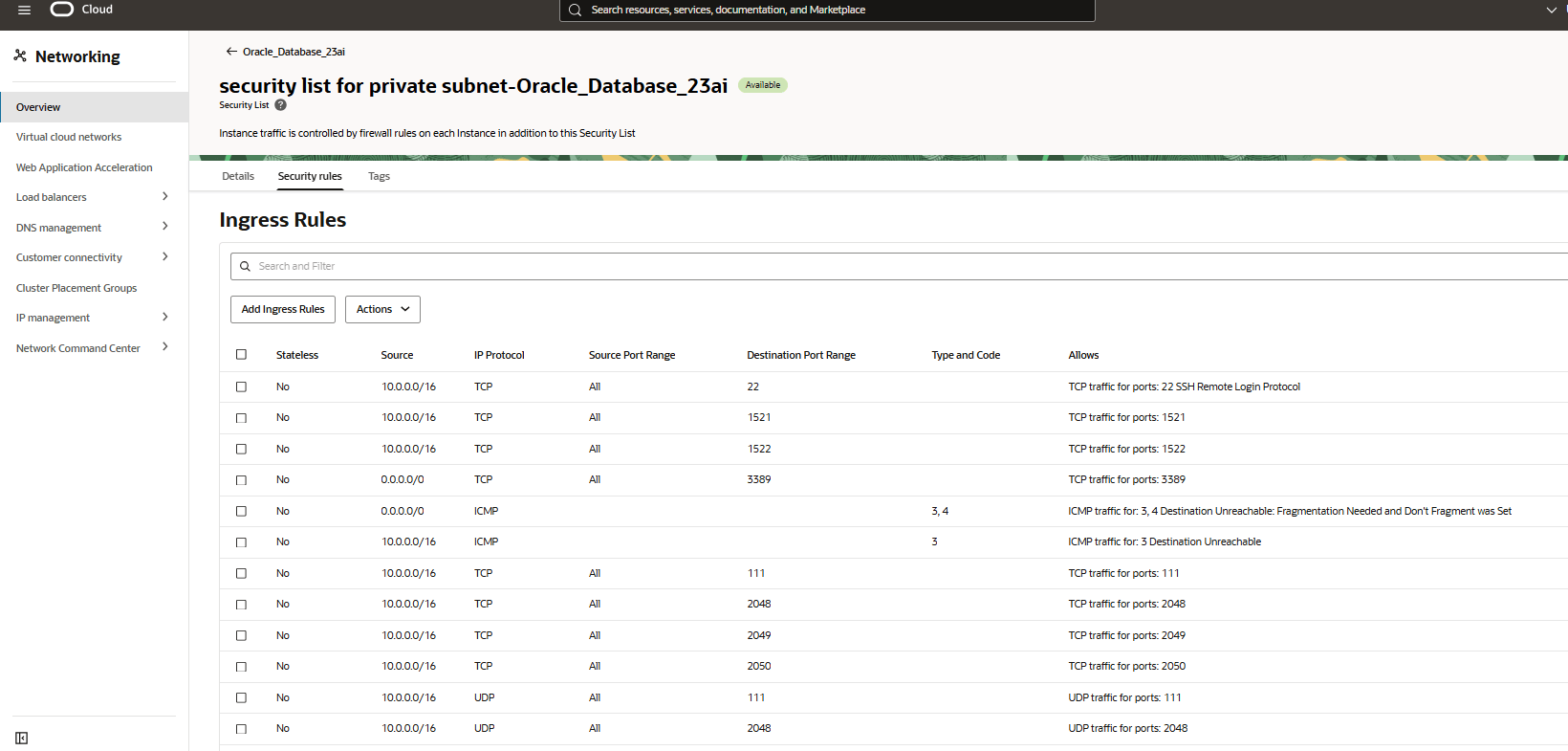Select the TCP port 2049 rule checkbox
The image size is (1568, 751).
[241, 635]
